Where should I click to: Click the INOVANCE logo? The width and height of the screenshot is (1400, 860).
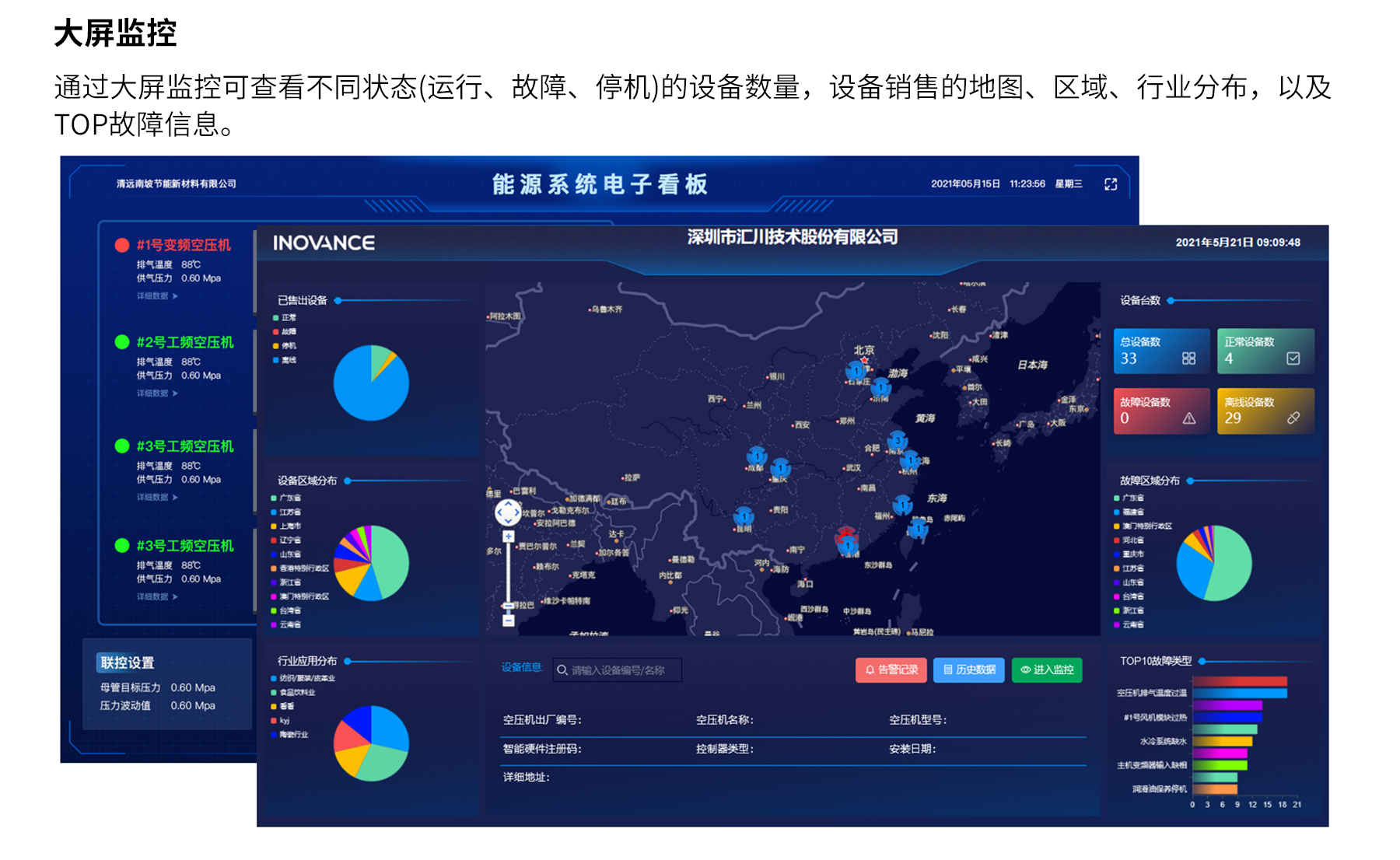tap(324, 243)
